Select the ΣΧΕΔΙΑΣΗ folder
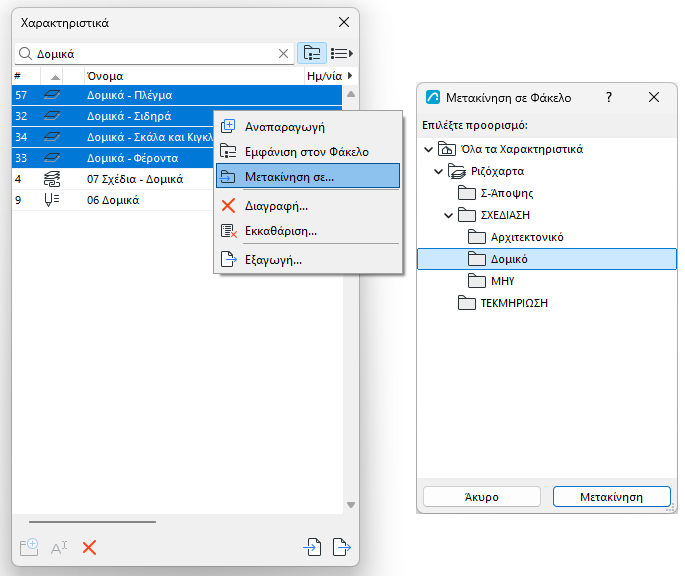This screenshot has height=576, width=685. pos(505,215)
